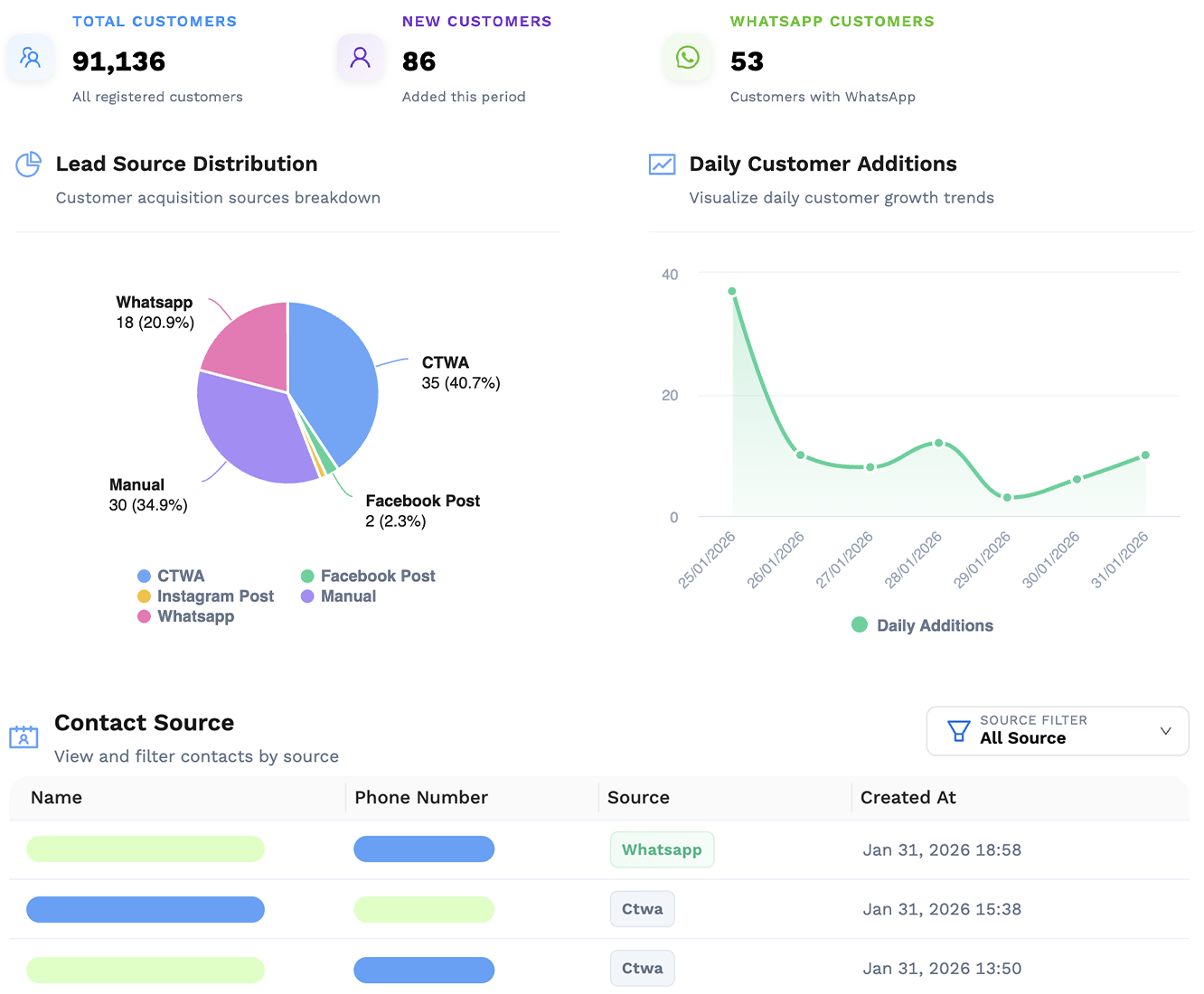Image resolution: width=1204 pixels, height=994 pixels.
Task: Open the All Source filter dropdown
Action: coord(1058,730)
